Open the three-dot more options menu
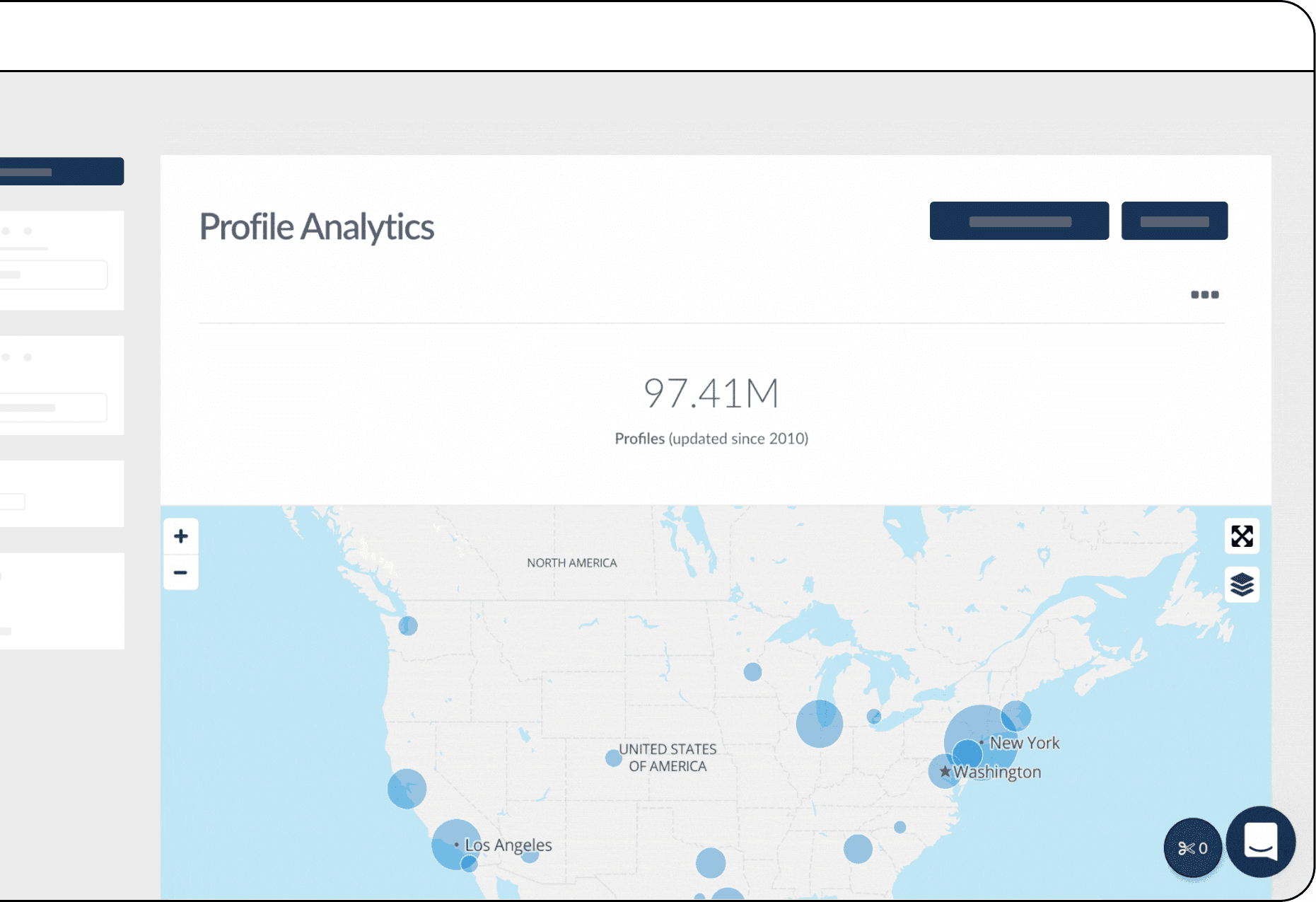1316x902 pixels. [1204, 294]
